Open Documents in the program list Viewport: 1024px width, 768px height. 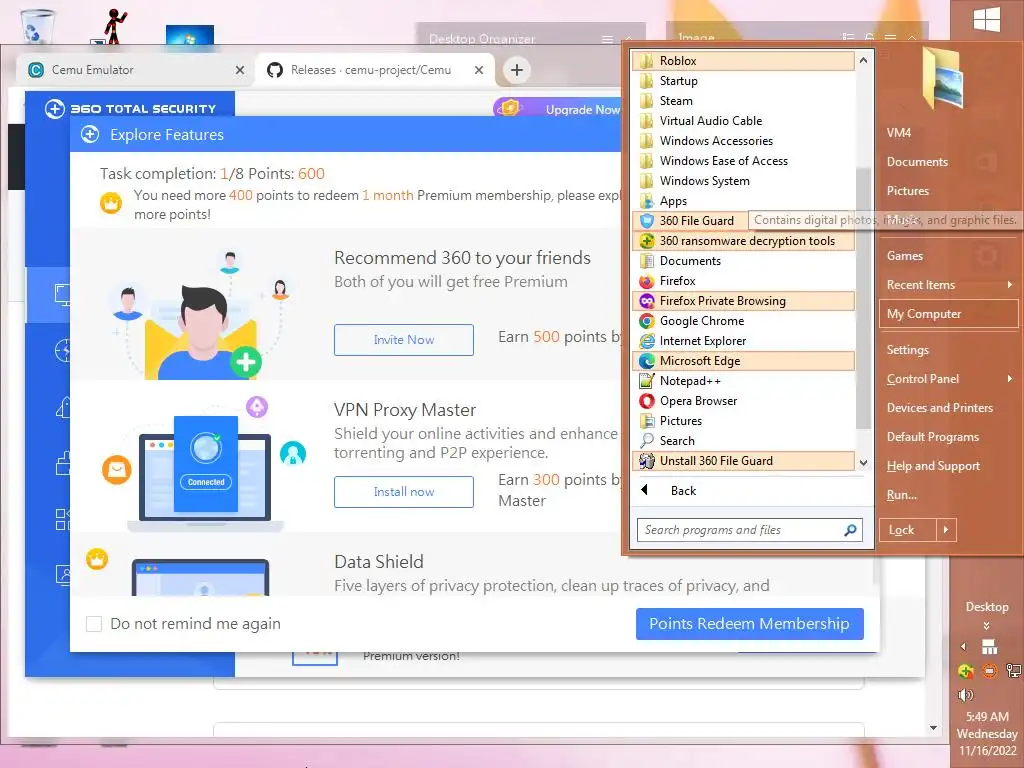[x=743, y=261]
